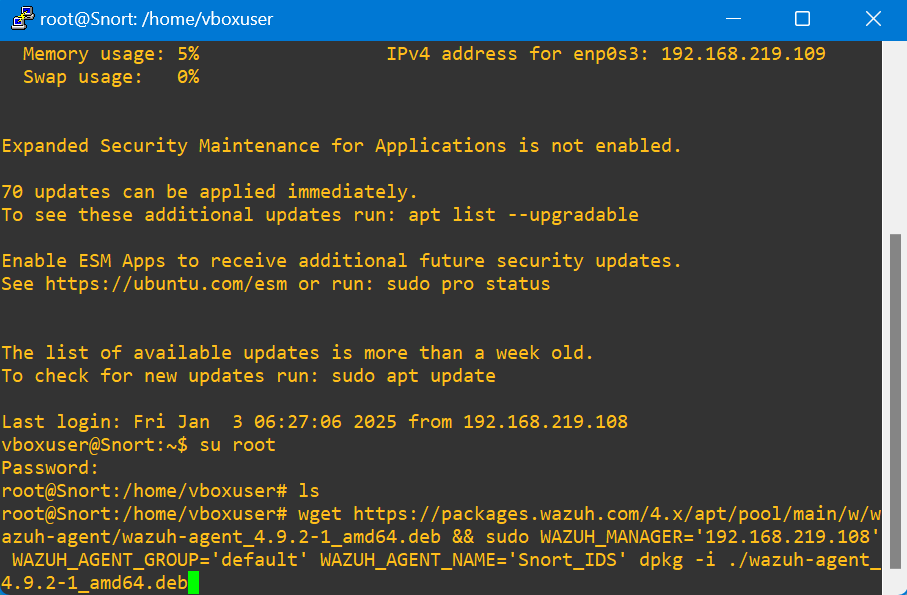Click 'sudo apt update' text
This screenshot has width=907, height=595.
[x=414, y=376]
